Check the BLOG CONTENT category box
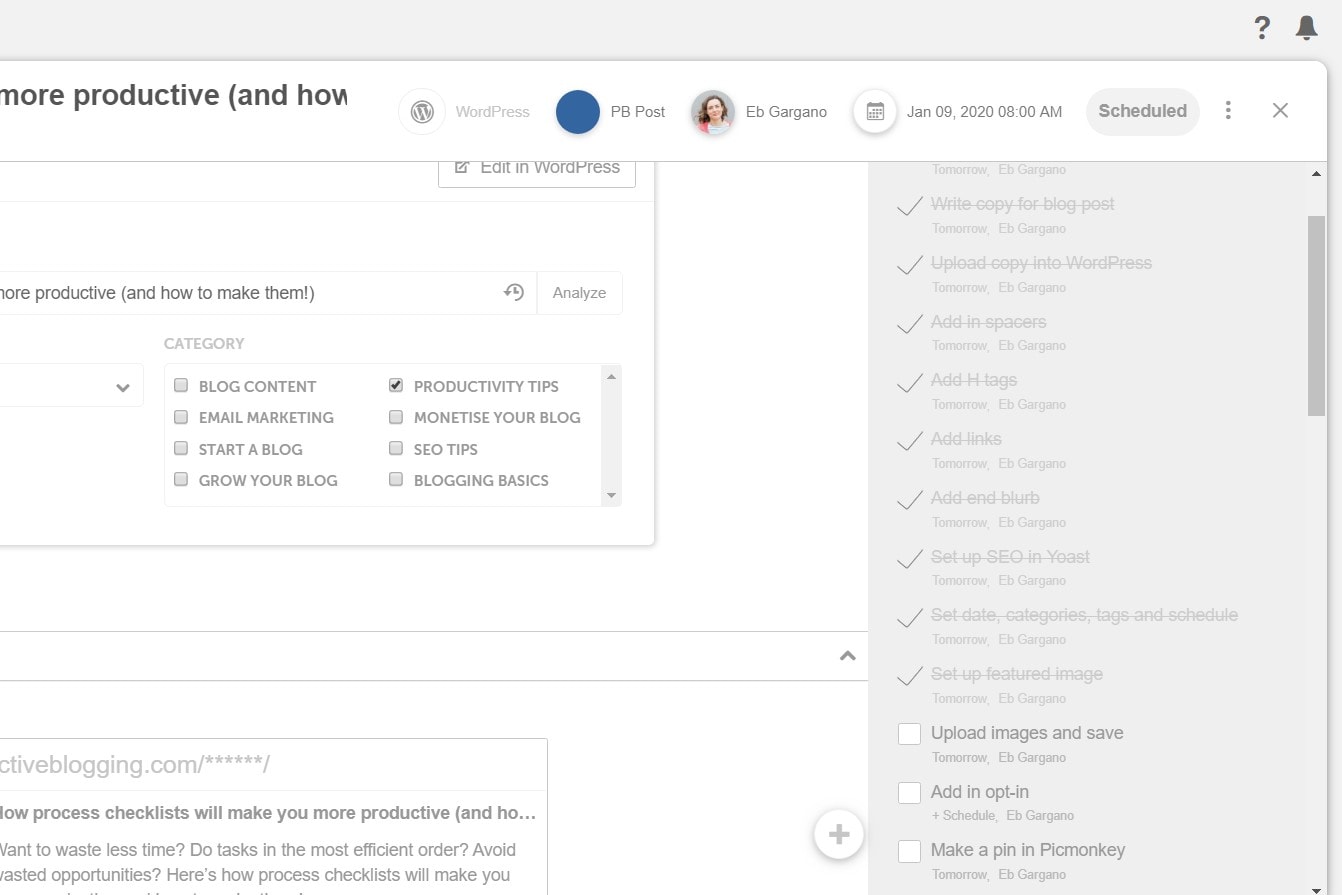 click(181, 385)
